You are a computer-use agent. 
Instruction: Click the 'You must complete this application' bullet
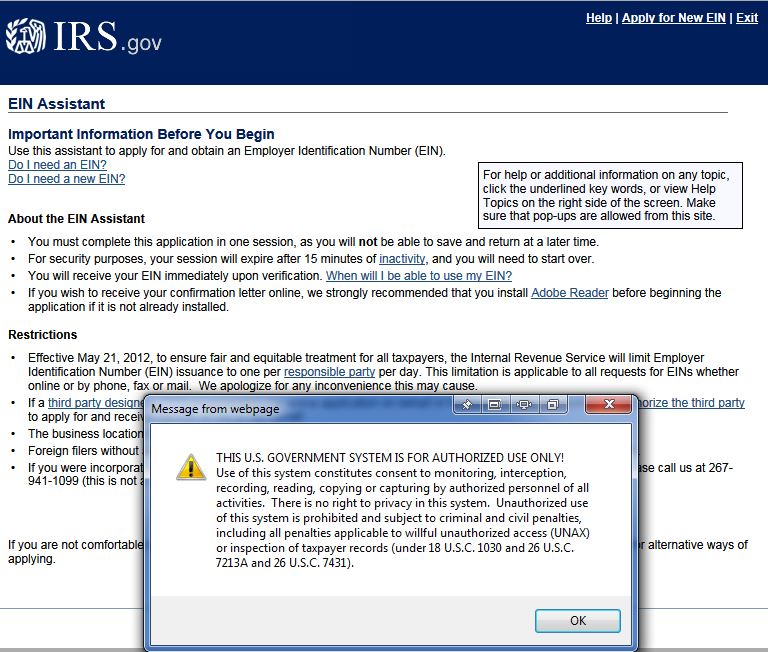click(313, 242)
